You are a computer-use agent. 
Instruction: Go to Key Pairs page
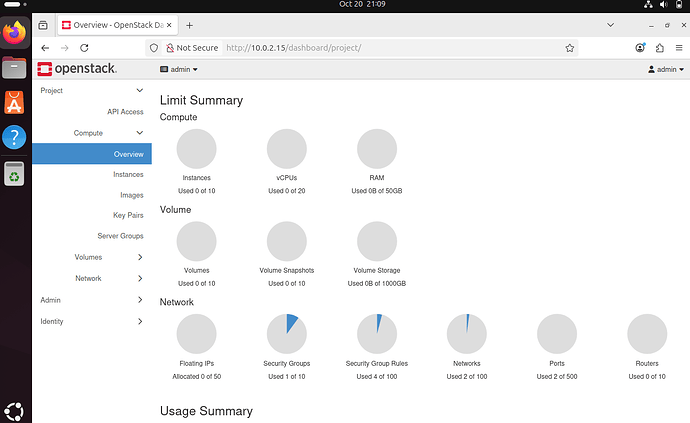coord(128,215)
